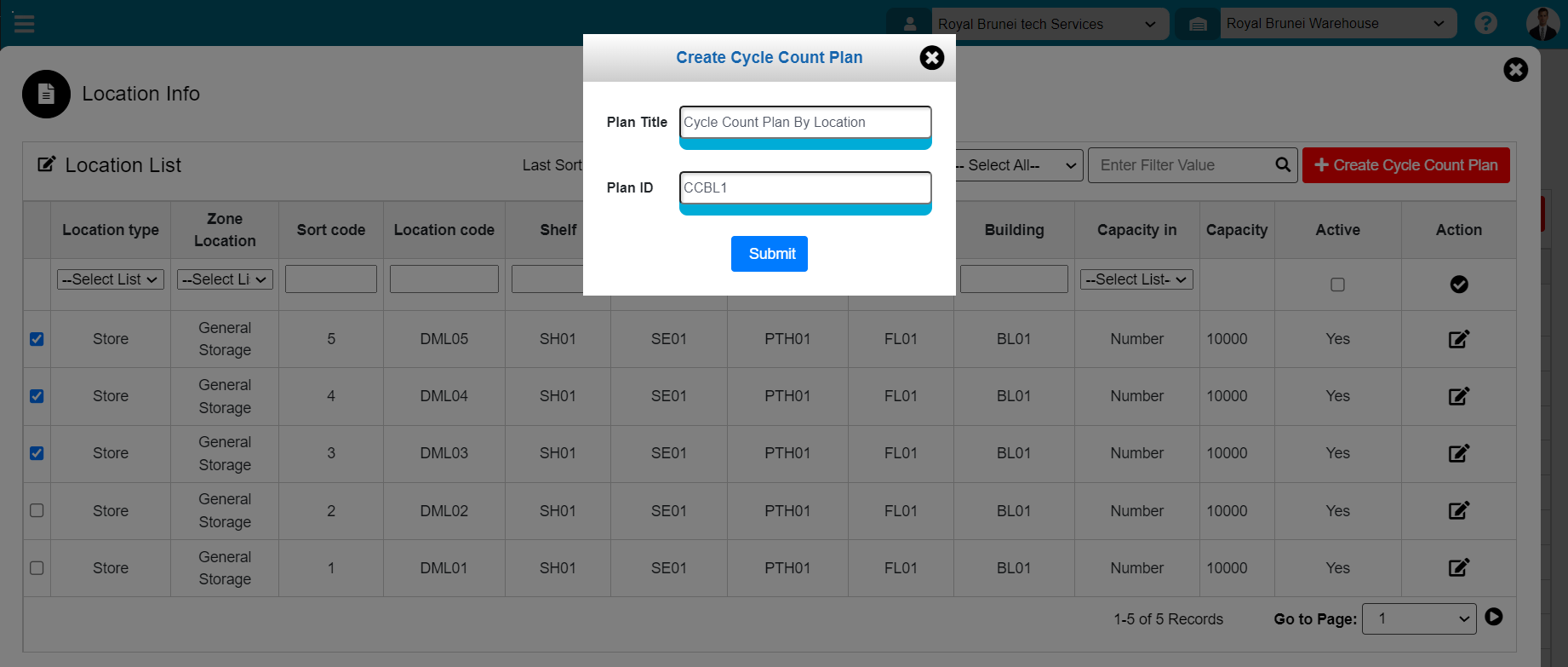Open Location type filter select list

point(111,279)
